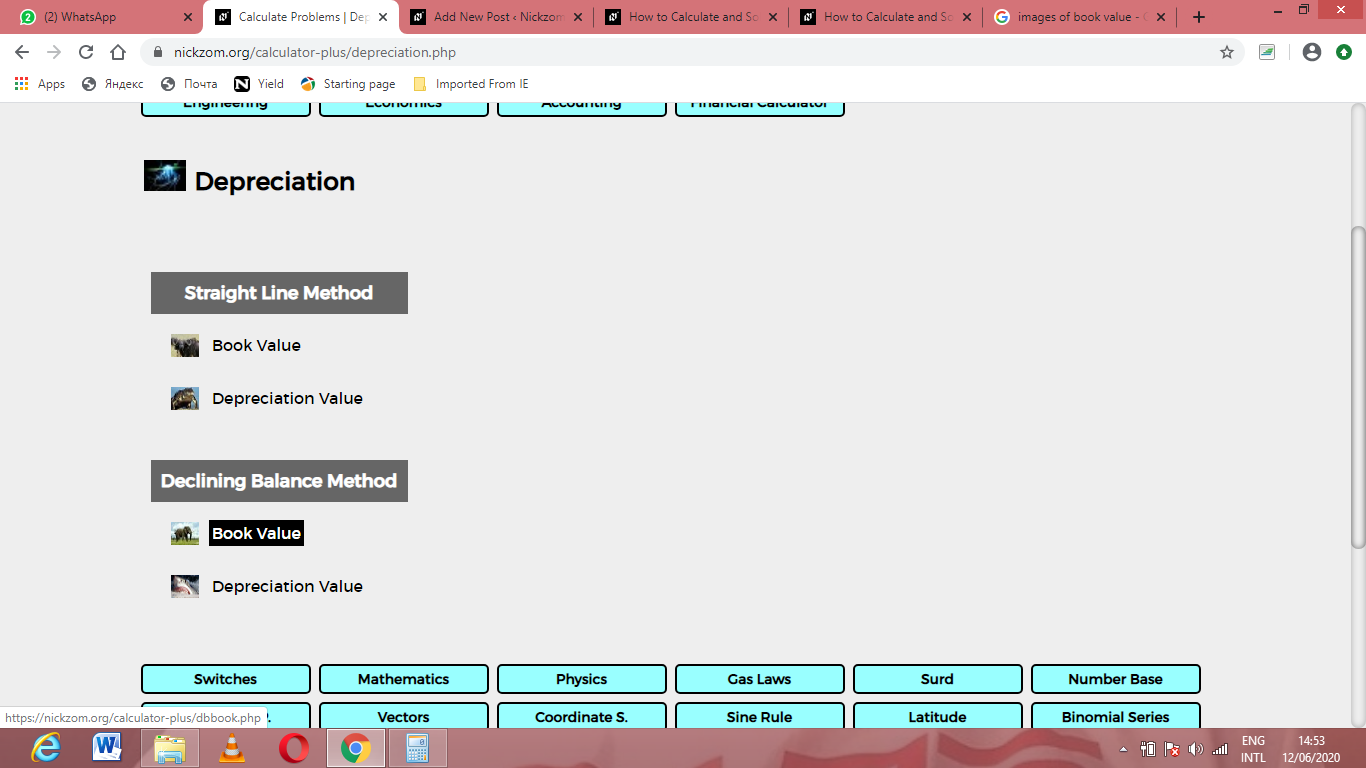
Task: Open the Yield bookmark
Action: tap(259, 84)
